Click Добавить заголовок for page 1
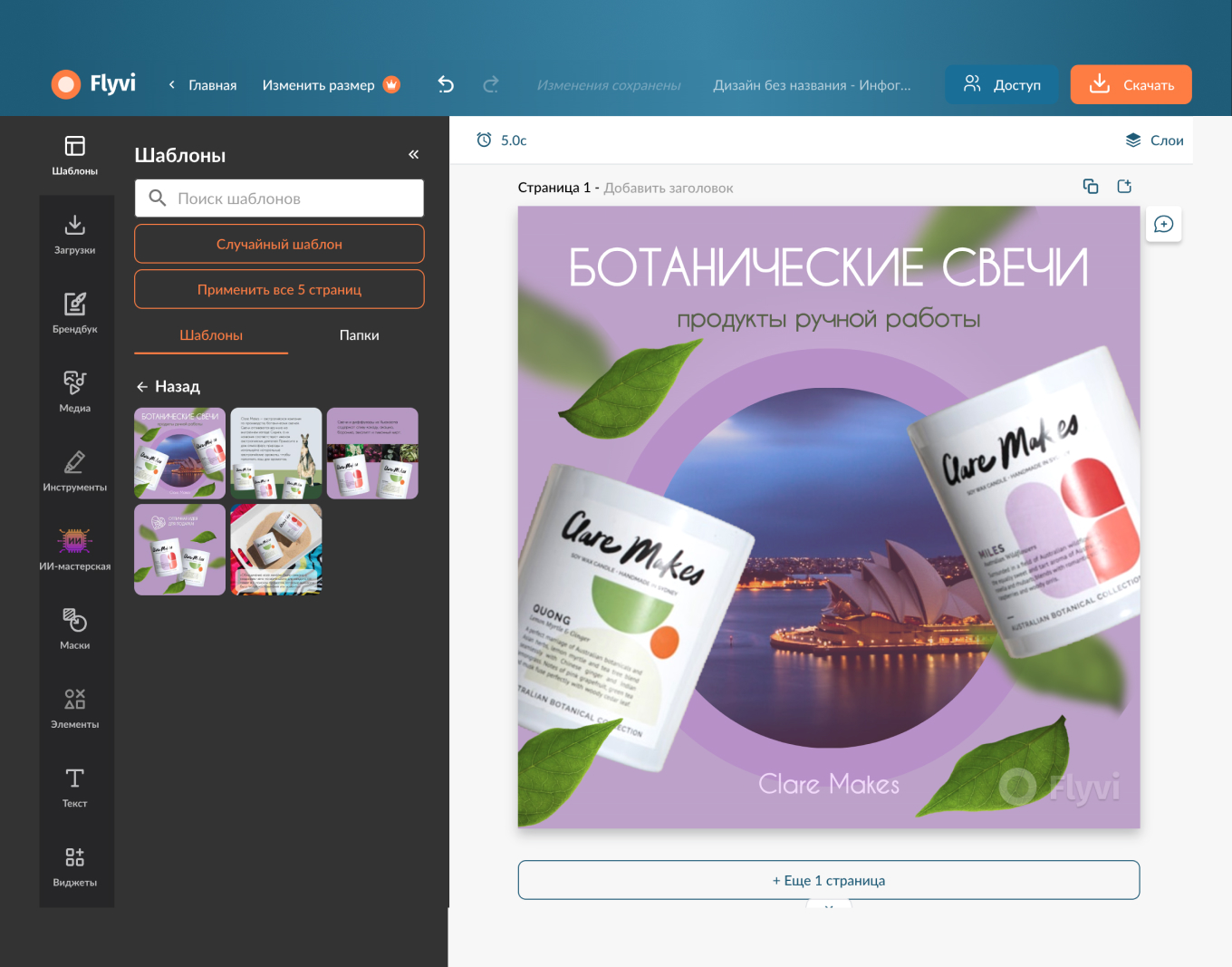1232x967 pixels. pos(669,188)
